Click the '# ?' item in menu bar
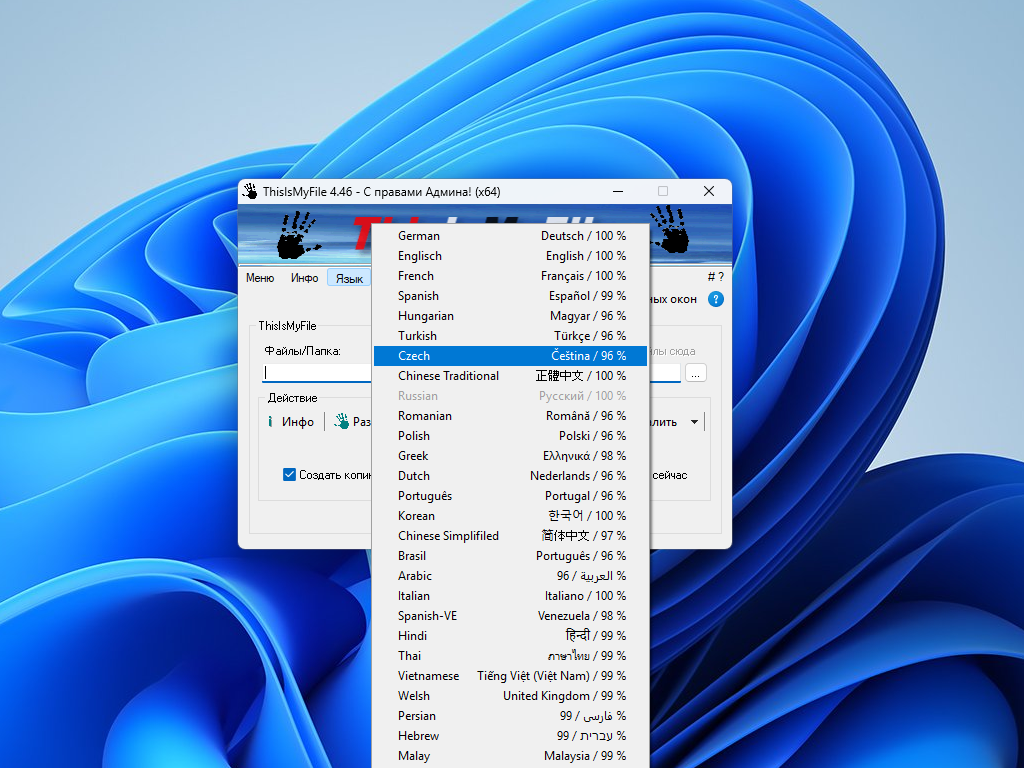Screen dimensions: 1024x768 (x=715, y=277)
